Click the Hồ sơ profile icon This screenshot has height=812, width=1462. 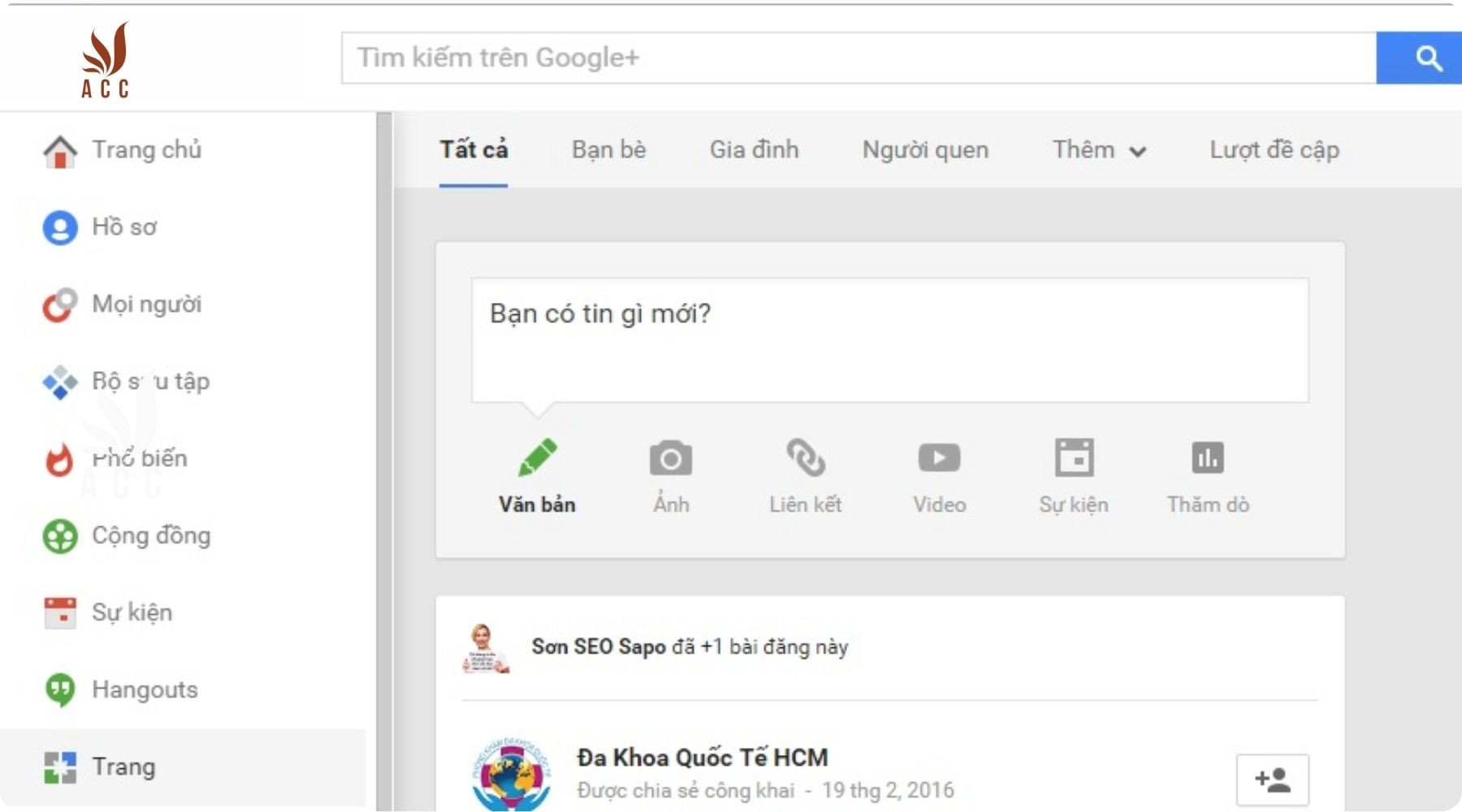click(x=60, y=227)
